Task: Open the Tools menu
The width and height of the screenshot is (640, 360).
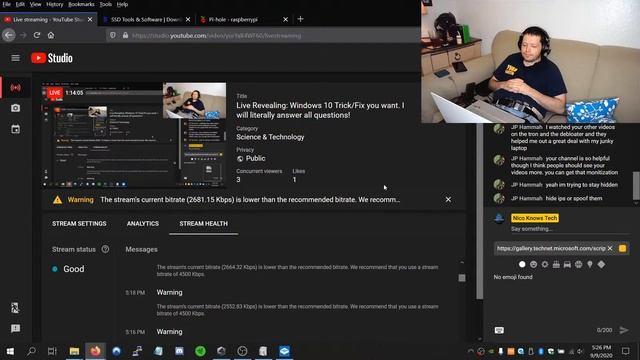Action: coord(105,4)
